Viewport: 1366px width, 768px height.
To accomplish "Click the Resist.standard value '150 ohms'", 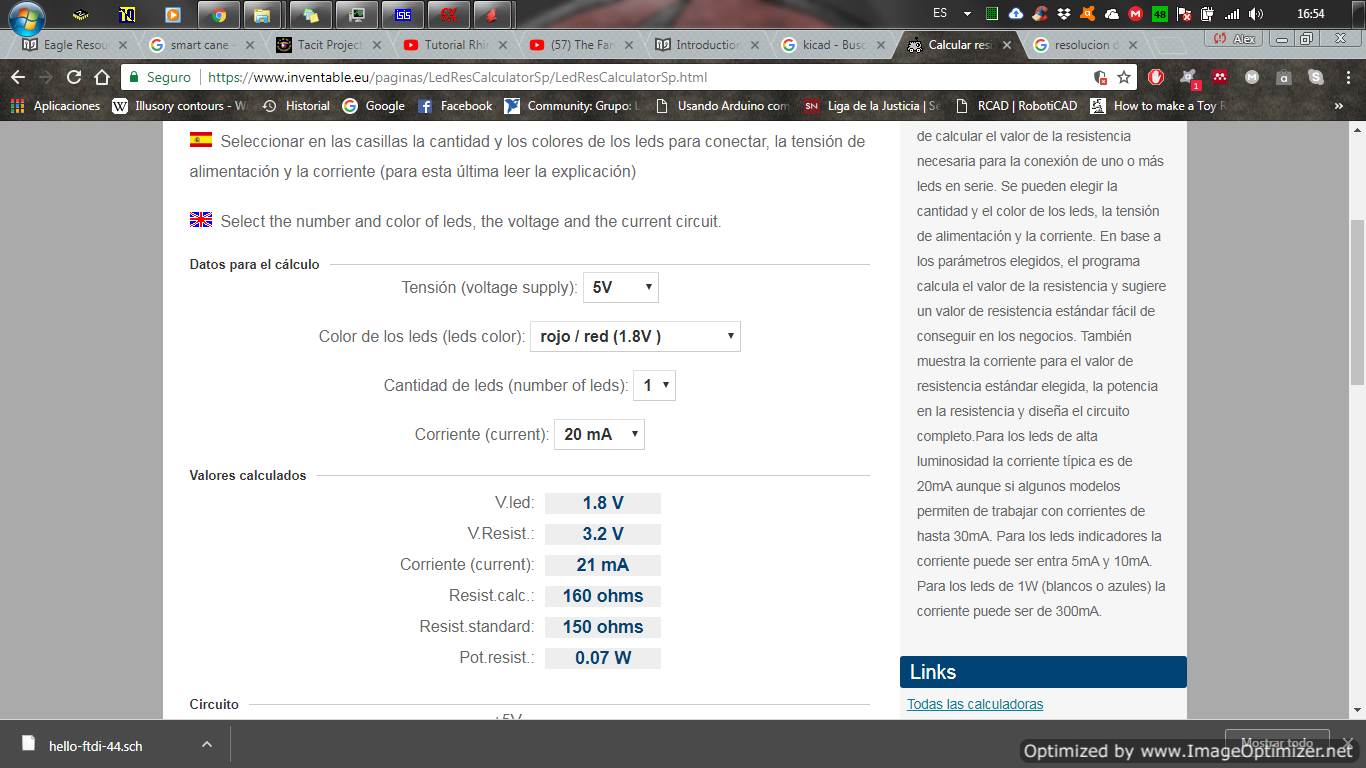I will pos(602,627).
